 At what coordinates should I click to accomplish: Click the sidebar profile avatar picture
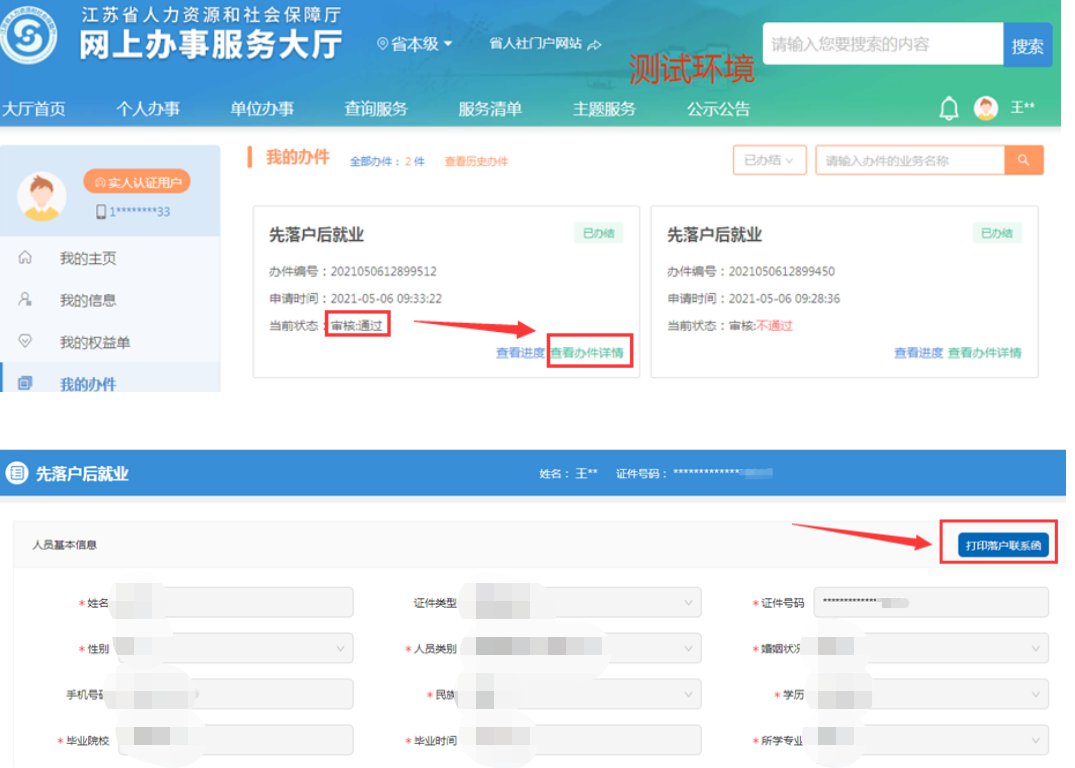(x=42, y=195)
